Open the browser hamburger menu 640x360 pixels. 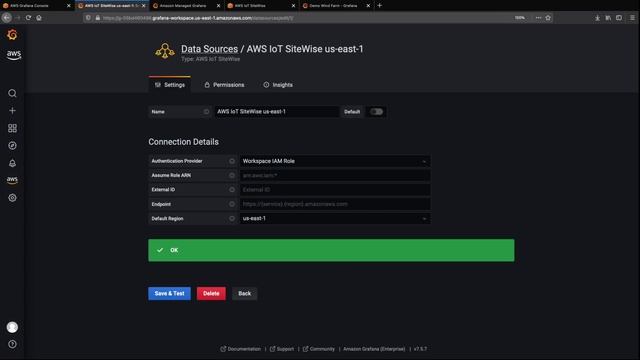point(632,18)
